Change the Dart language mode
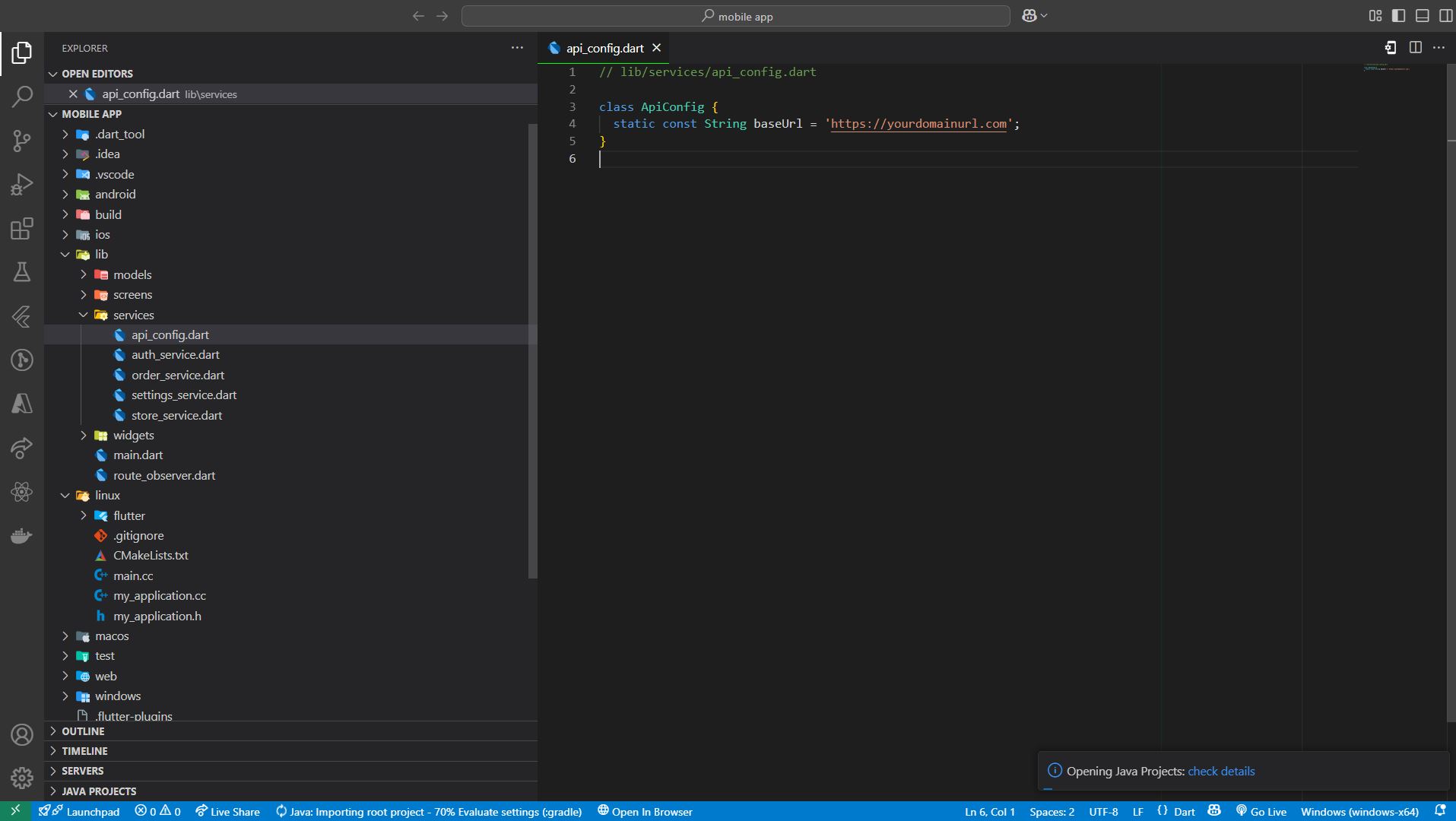This screenshot has height=821, width=1456. (x=1185, y=812)
